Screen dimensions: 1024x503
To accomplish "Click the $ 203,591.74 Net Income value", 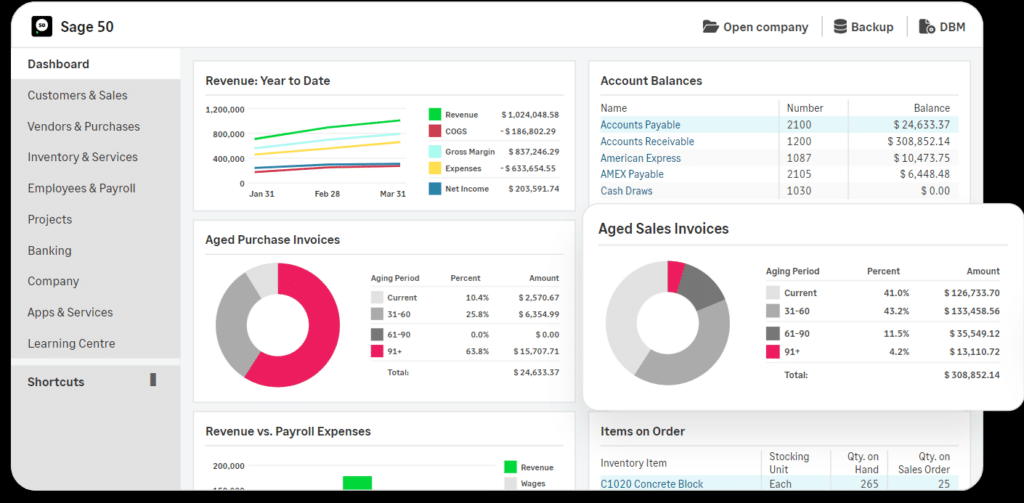I will pyautogui.click(x=534, y=189).
